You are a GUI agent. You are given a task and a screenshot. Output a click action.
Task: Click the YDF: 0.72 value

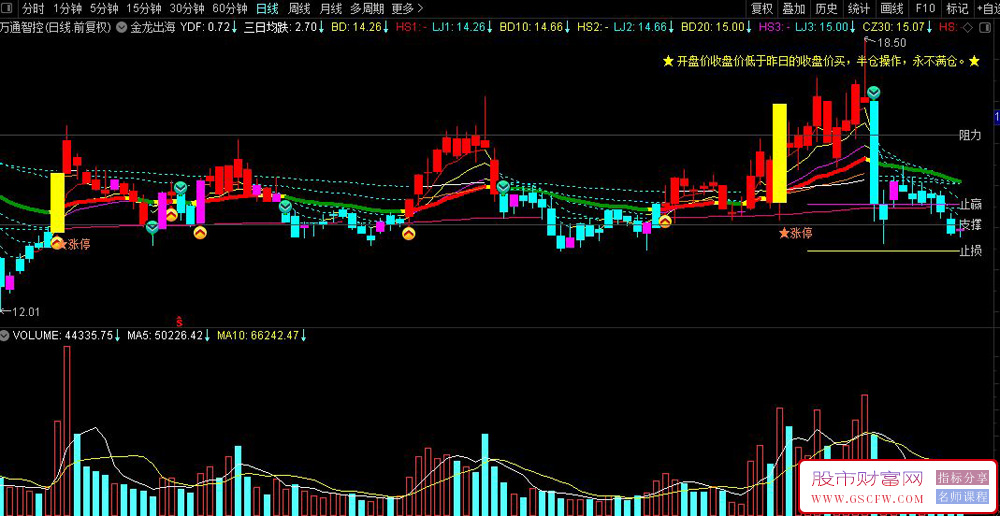click(x=209, y=27)
